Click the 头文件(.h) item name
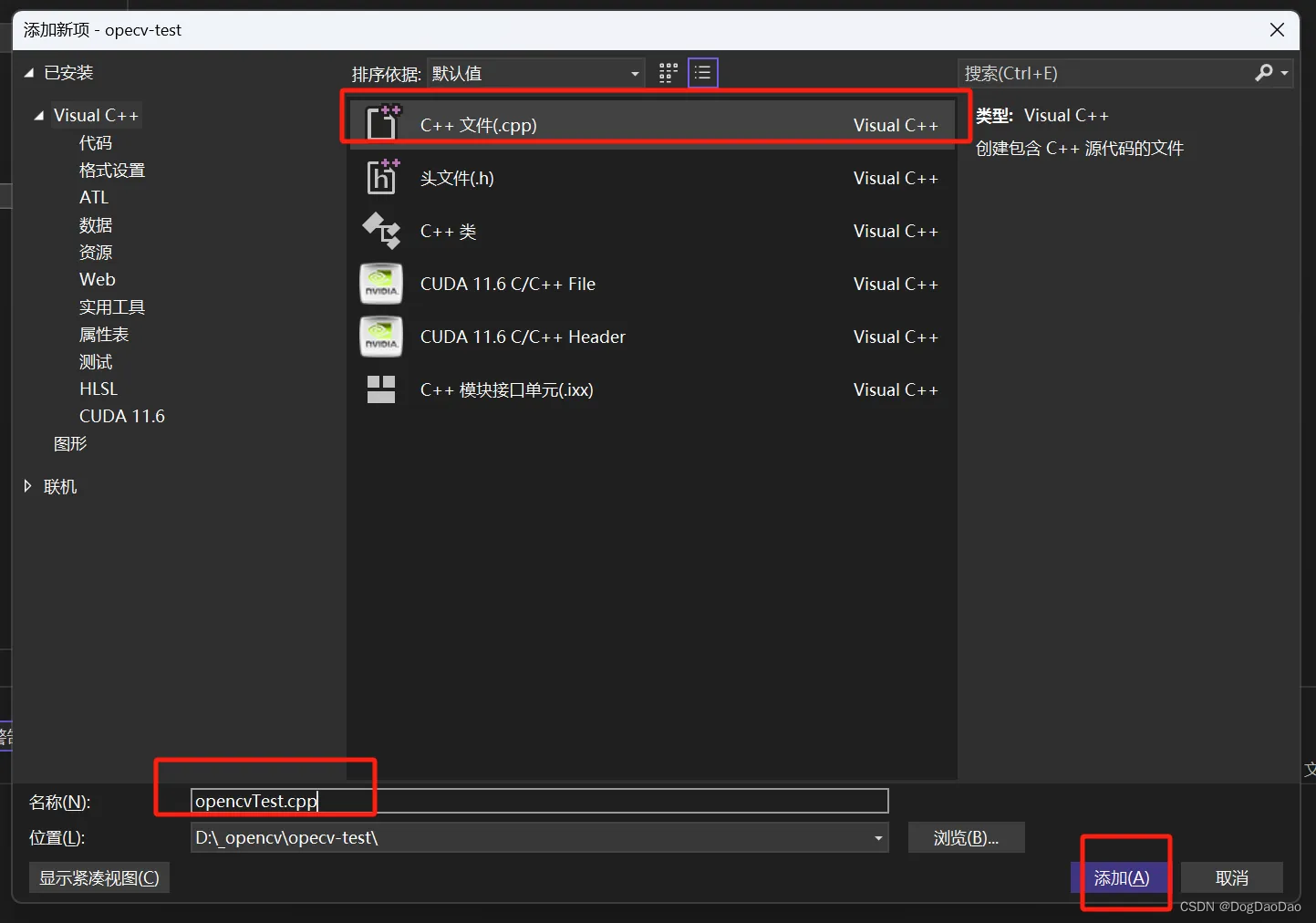1316x923 pixels. [457, 178]
